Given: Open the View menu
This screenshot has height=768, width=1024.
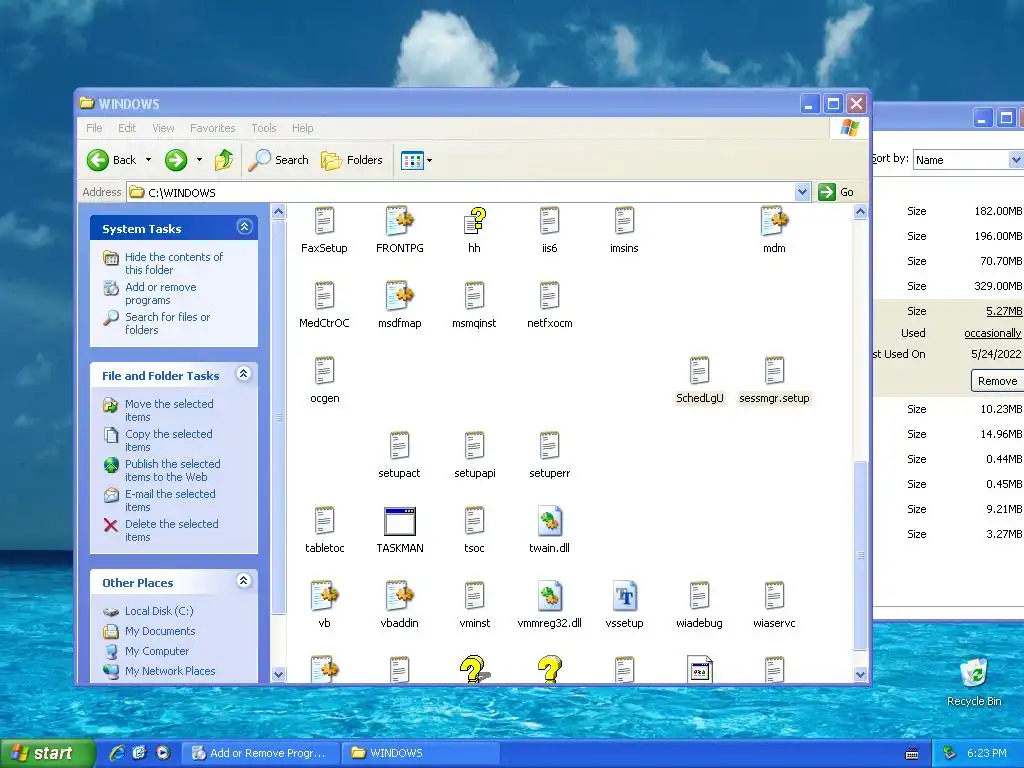Looking at the screenshot, I should [163, 128].
